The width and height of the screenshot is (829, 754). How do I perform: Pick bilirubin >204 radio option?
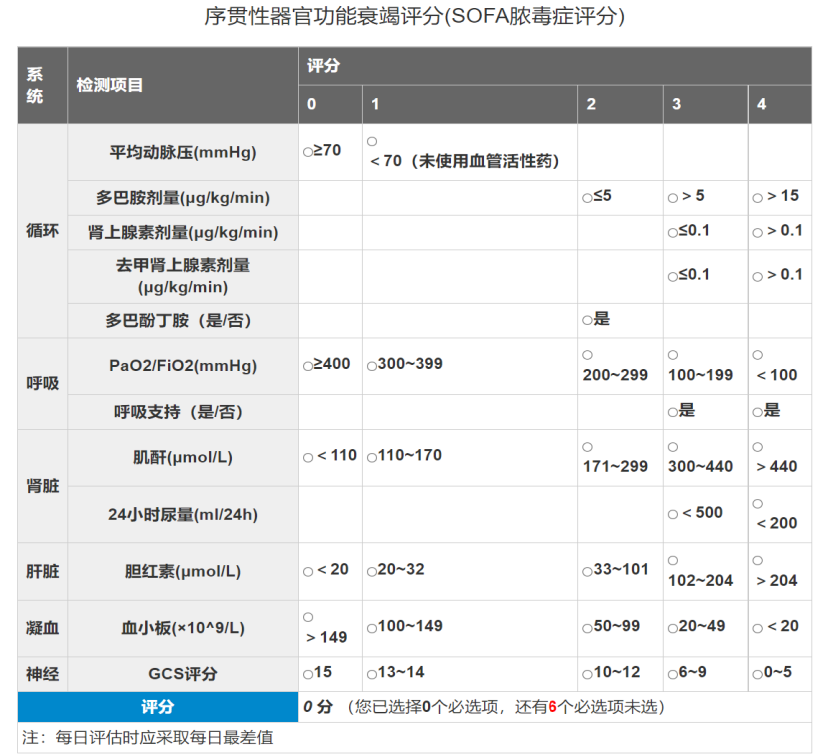click(x=758, y=560)
